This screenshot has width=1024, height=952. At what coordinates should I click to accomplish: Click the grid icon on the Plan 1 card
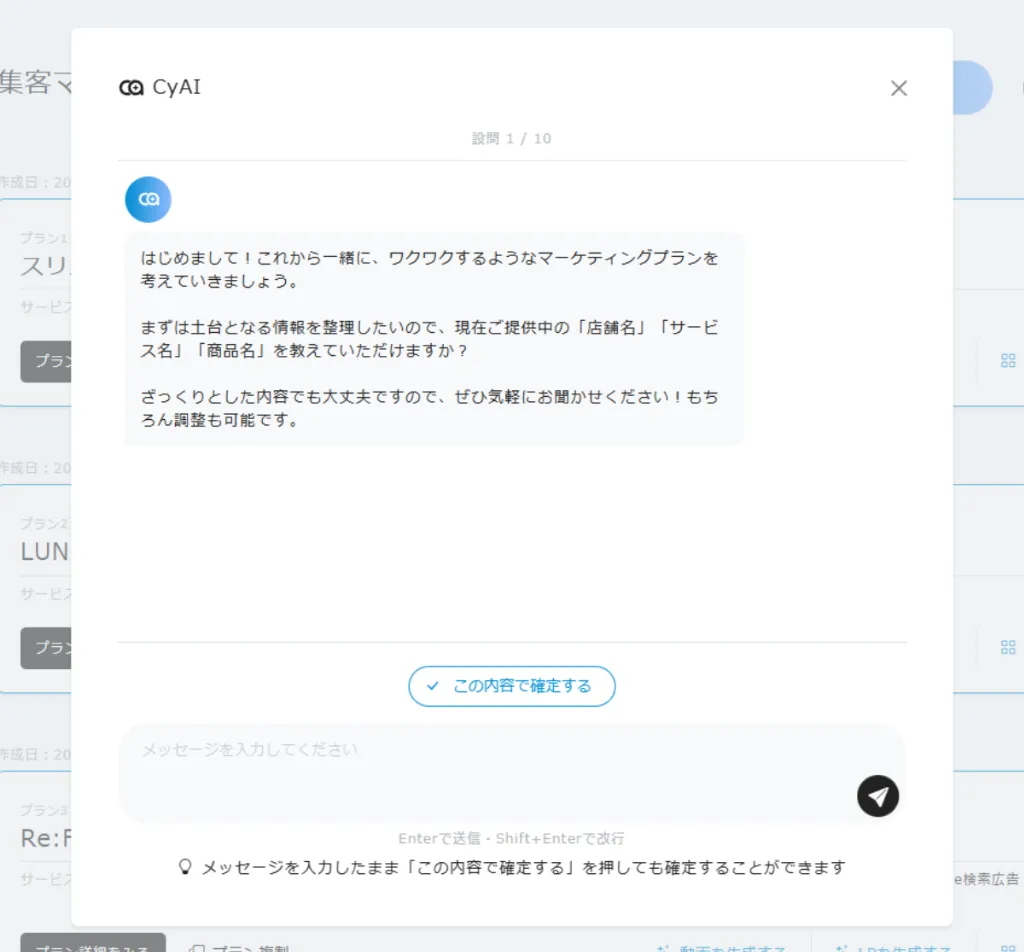(x=1007, y=361)
